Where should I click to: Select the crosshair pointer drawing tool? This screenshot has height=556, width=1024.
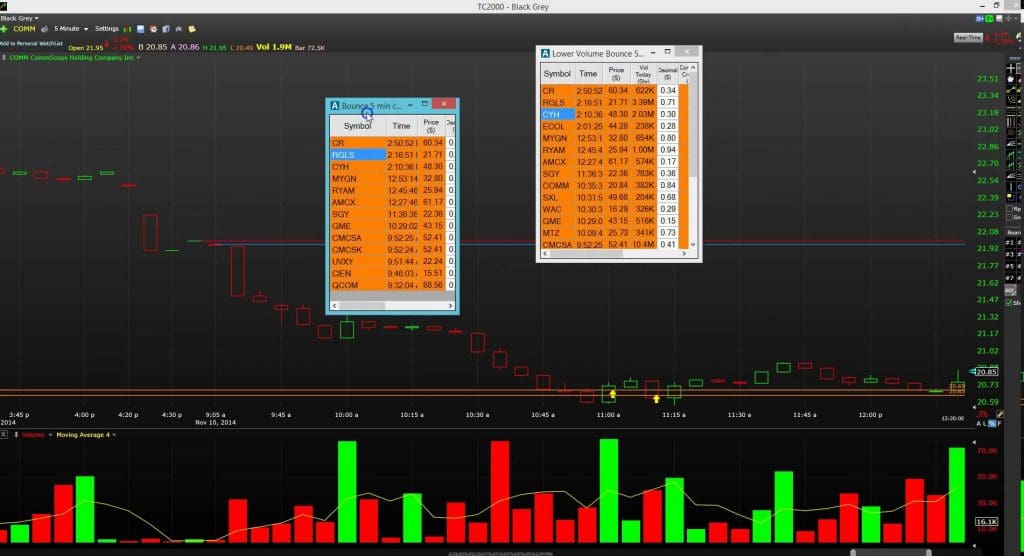click(1011, 68)
